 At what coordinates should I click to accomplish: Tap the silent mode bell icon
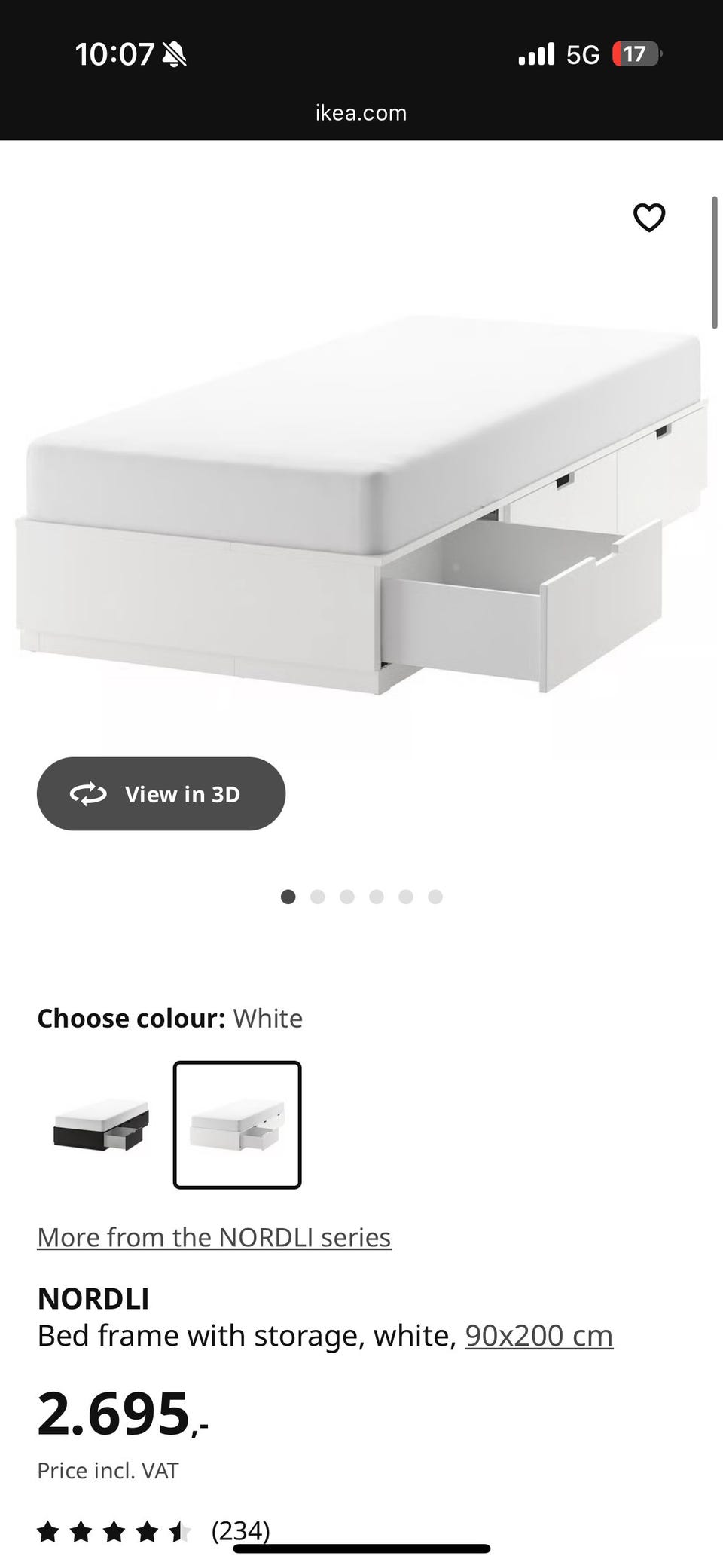(174, 54)
